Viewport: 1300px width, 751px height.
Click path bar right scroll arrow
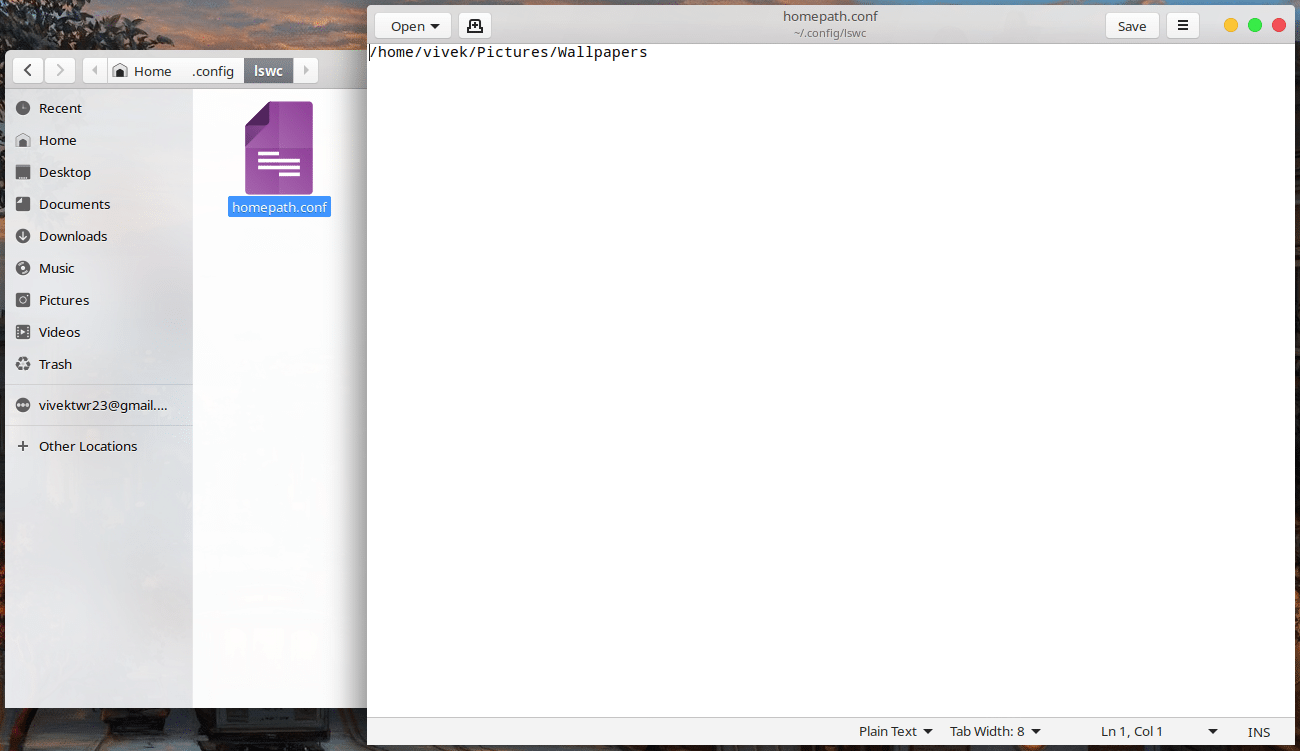pyautogui.click(x=306, y=70)
